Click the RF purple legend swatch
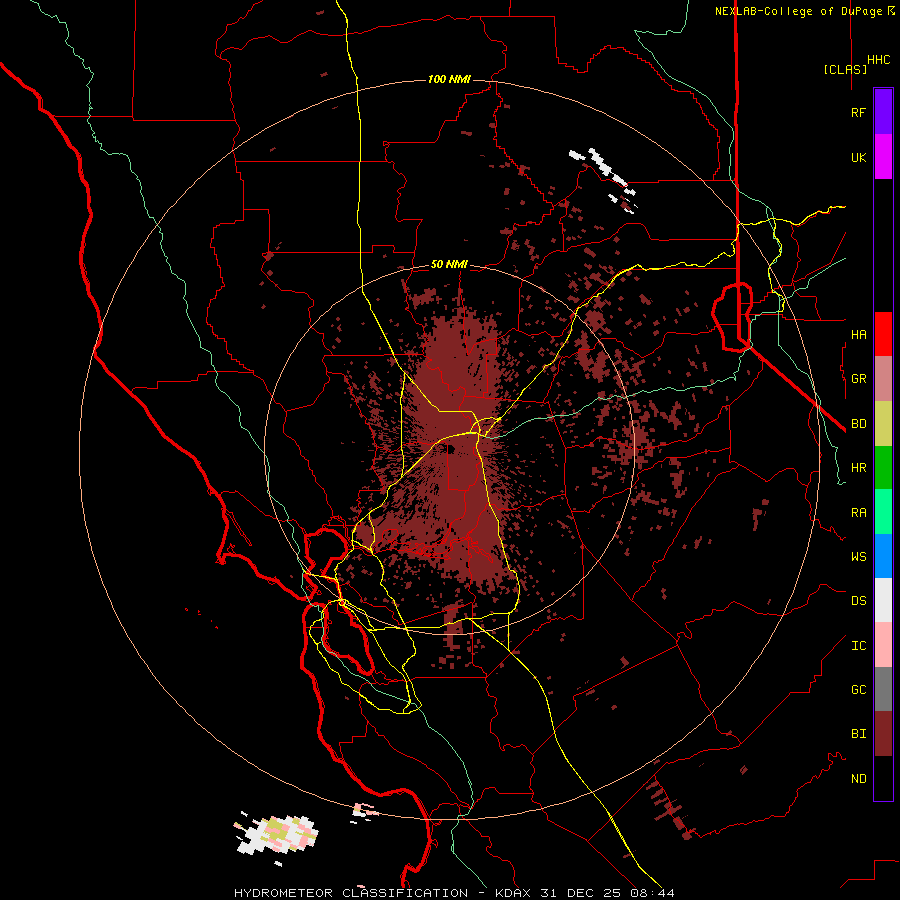This screenshot has height=900, width=900. [x=883, y=112]
